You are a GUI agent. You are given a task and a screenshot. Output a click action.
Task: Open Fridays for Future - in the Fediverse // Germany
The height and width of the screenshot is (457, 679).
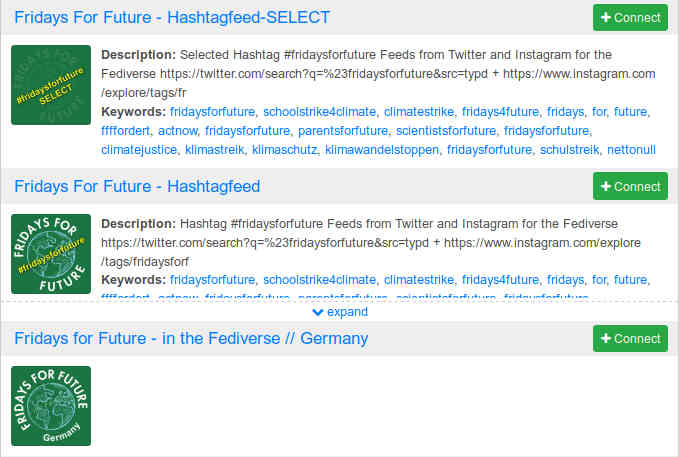tap(191, 338)
